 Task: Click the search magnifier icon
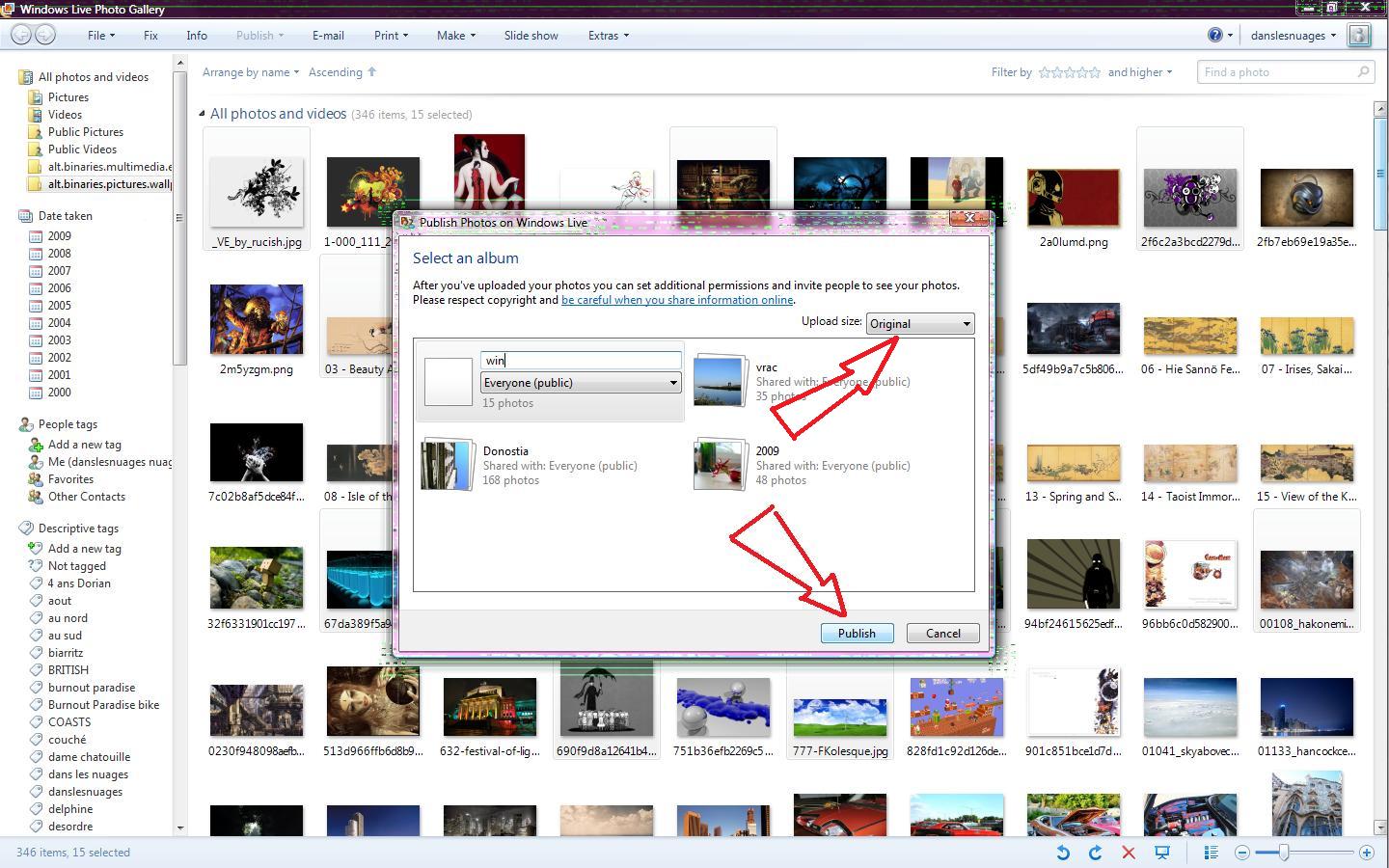(x=1363, y=72)
